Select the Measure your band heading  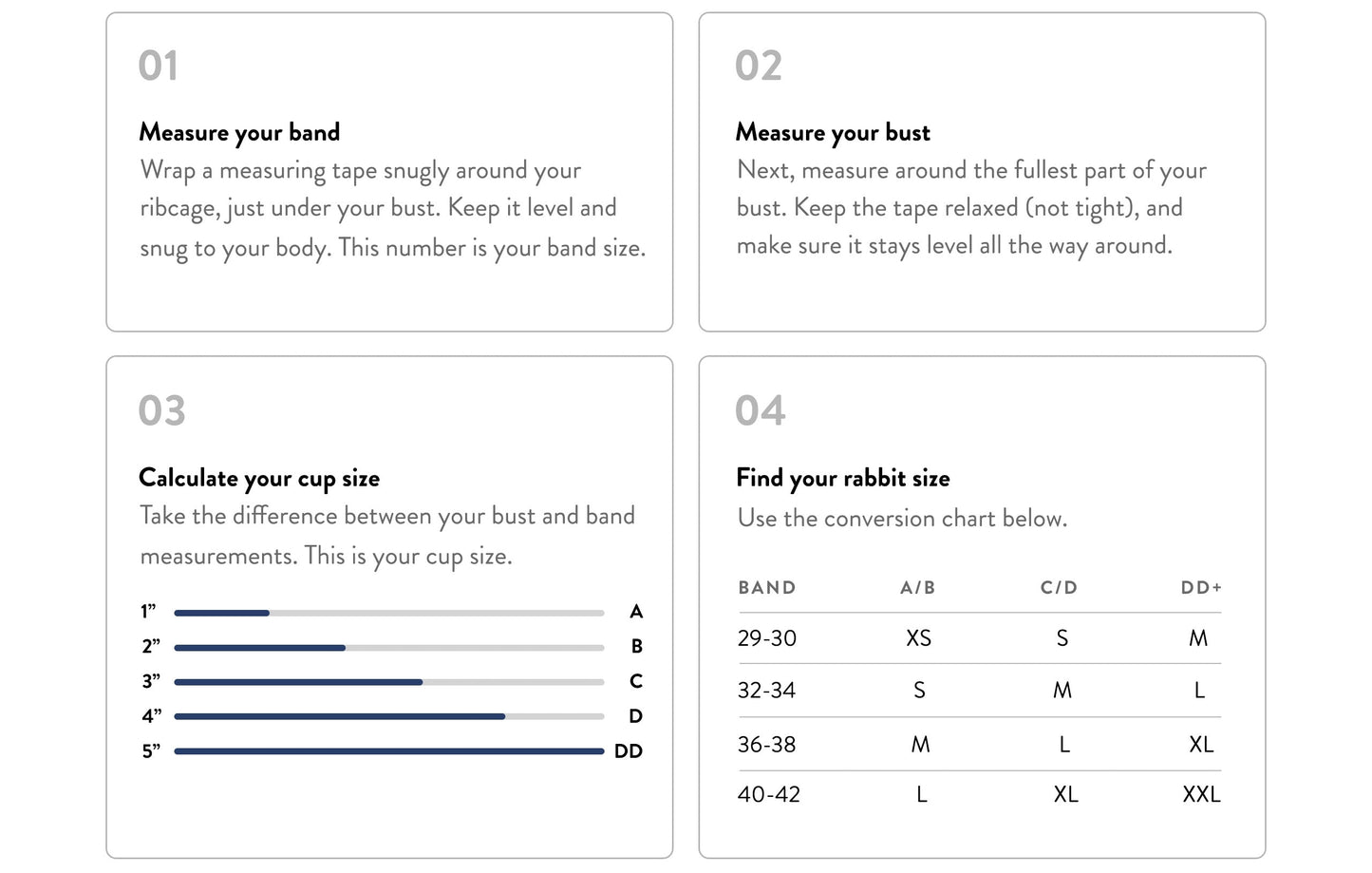239,132
